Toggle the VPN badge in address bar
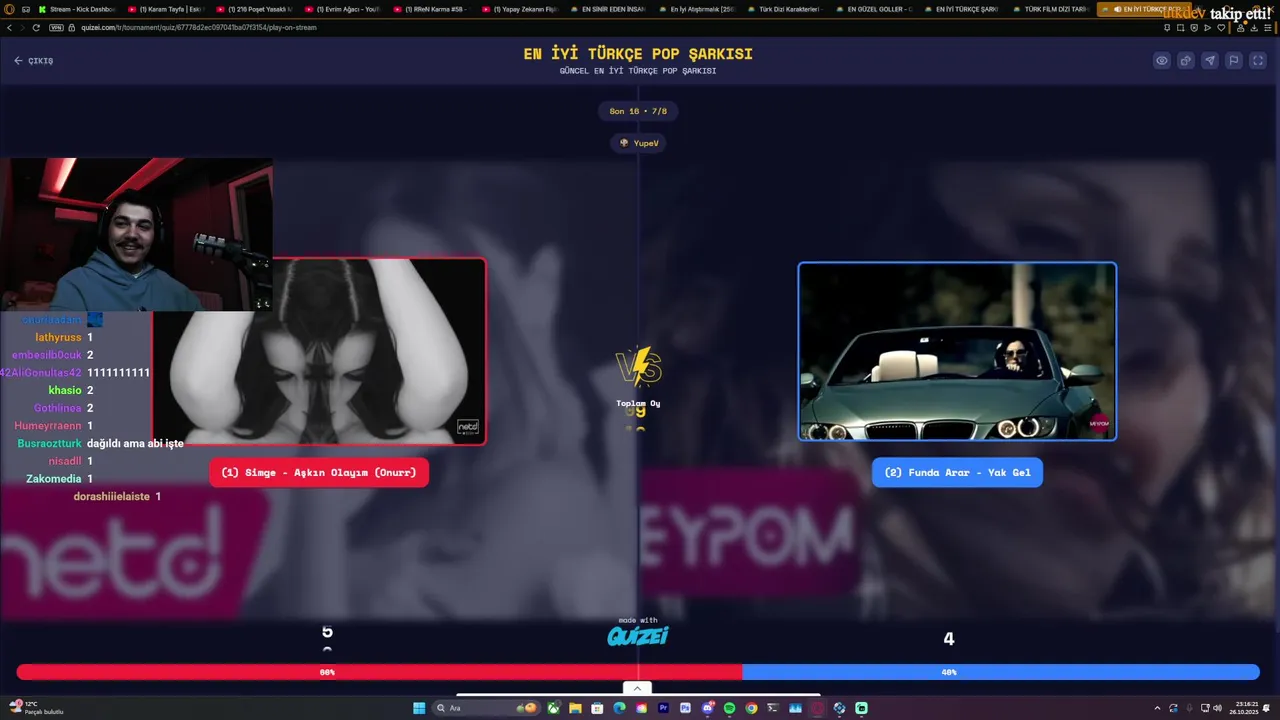The height and width of the screenshot is (720, 1280). pos(56,28)
